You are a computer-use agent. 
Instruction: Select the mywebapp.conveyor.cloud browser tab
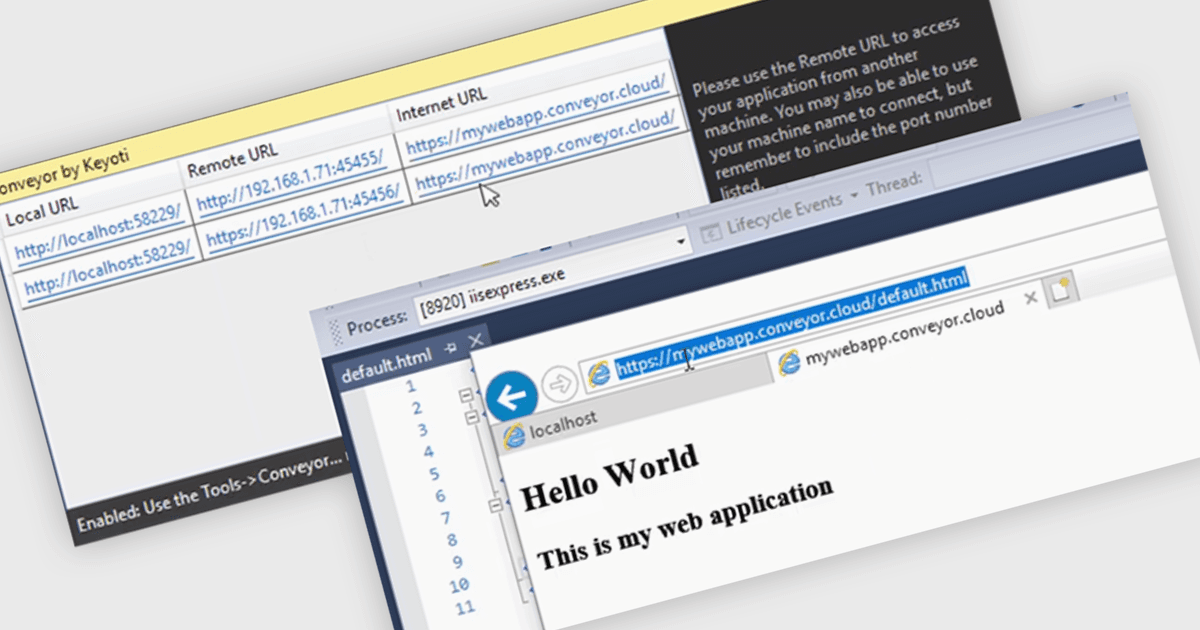(x=905, y=334)
